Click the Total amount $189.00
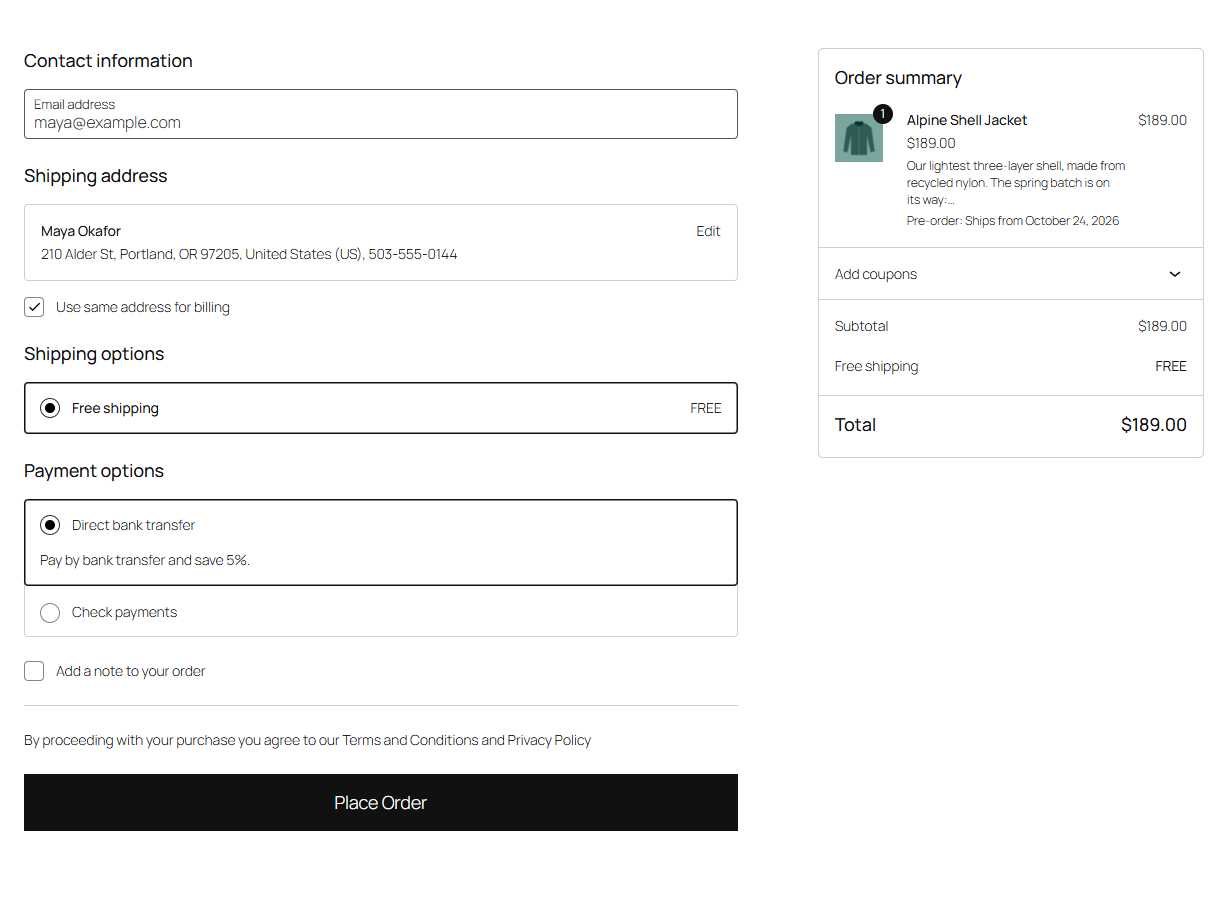The width and height of the screenshot is (1228, 907). (x=1154, y=425)
